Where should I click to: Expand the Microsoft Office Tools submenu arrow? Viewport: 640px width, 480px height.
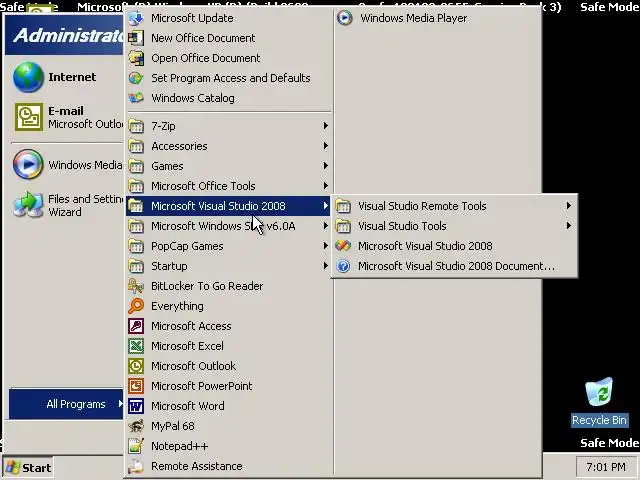325,186
